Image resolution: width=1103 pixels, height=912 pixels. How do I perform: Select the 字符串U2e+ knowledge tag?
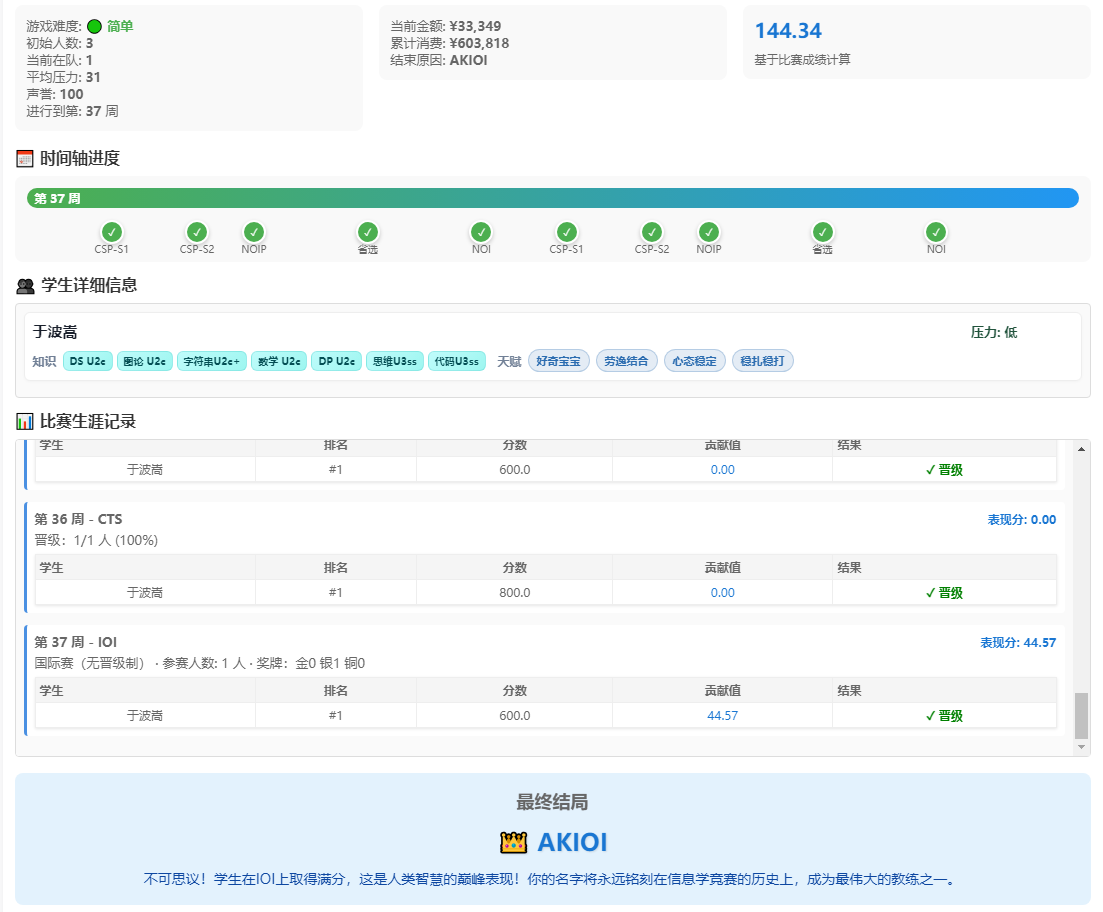212,361
